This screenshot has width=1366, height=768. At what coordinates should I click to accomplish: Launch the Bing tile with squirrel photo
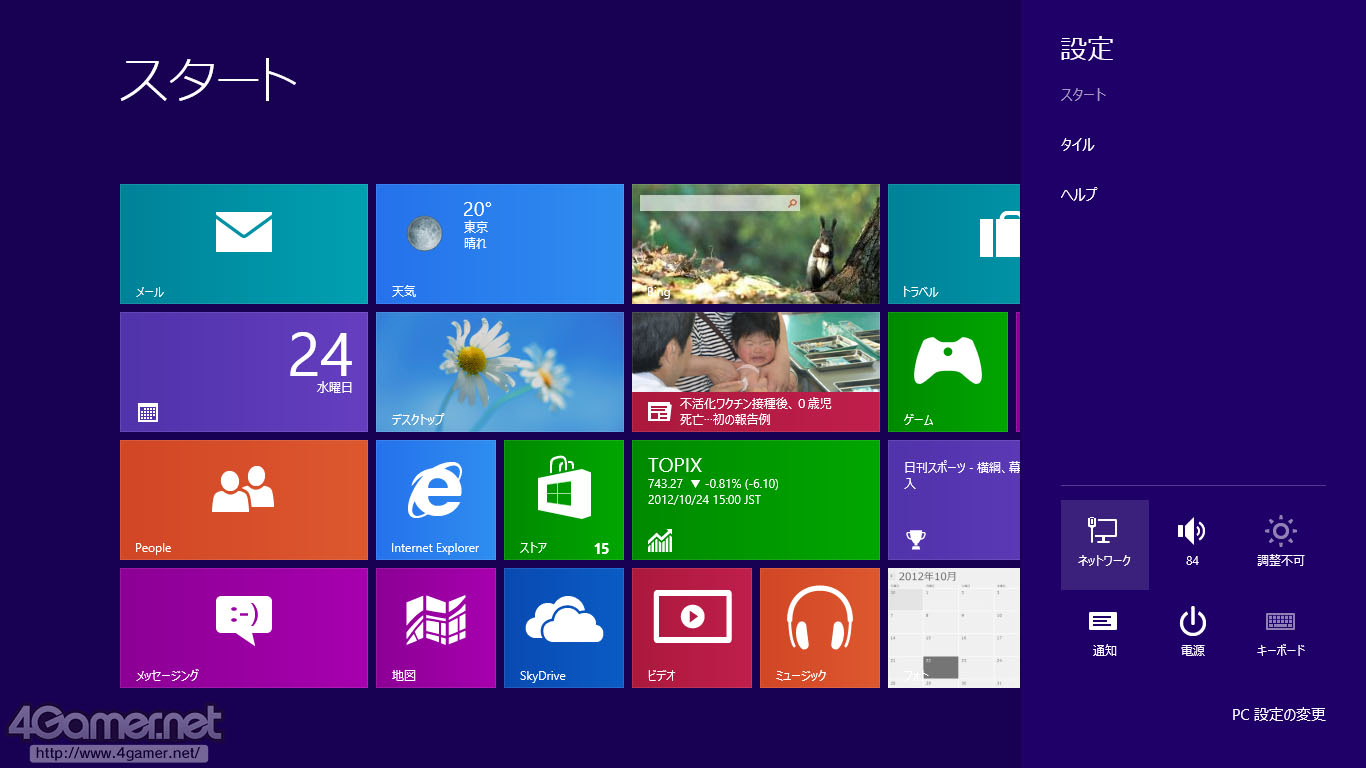tap(756, 244)
